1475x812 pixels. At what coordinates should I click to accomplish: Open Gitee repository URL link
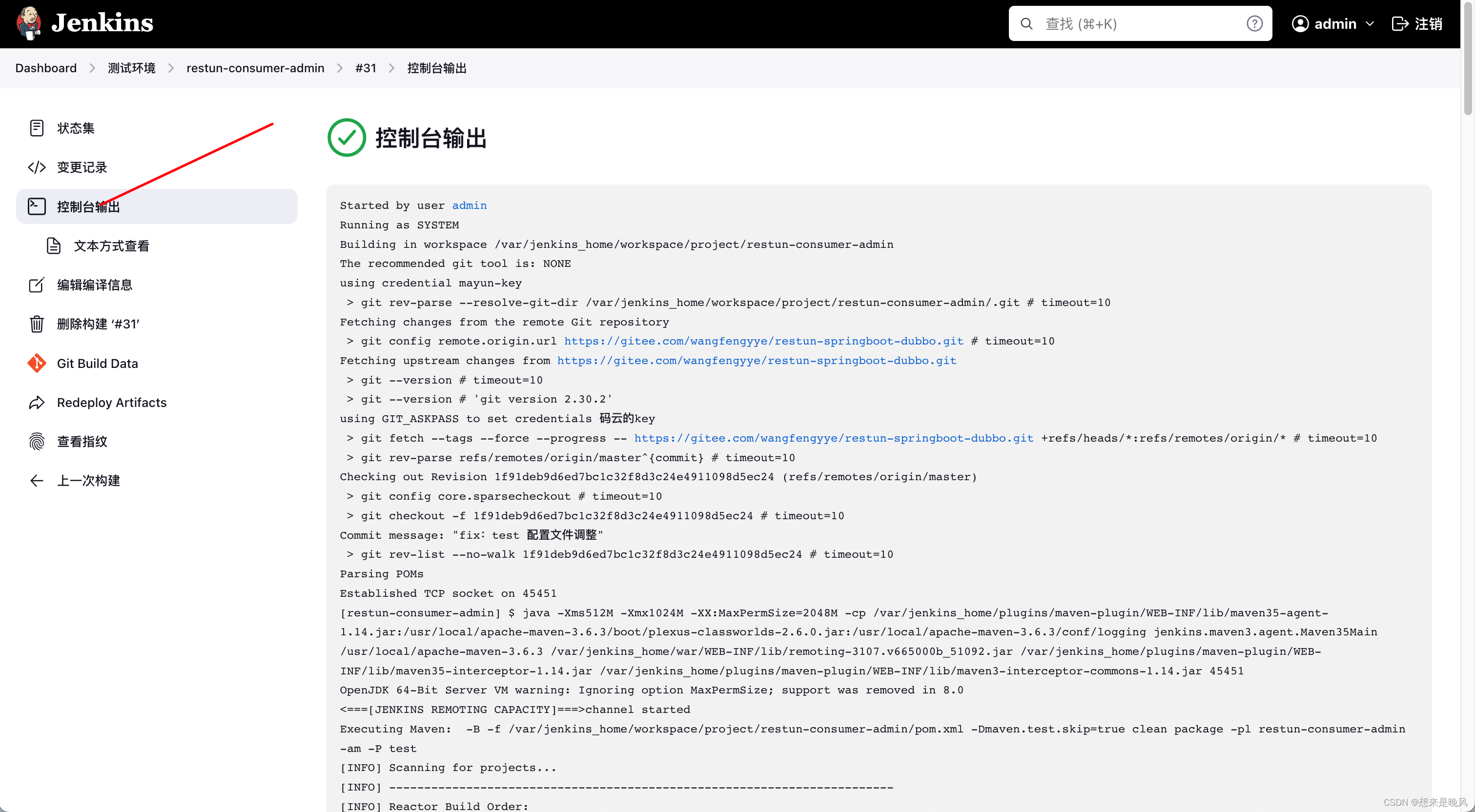tap(763, 341)
